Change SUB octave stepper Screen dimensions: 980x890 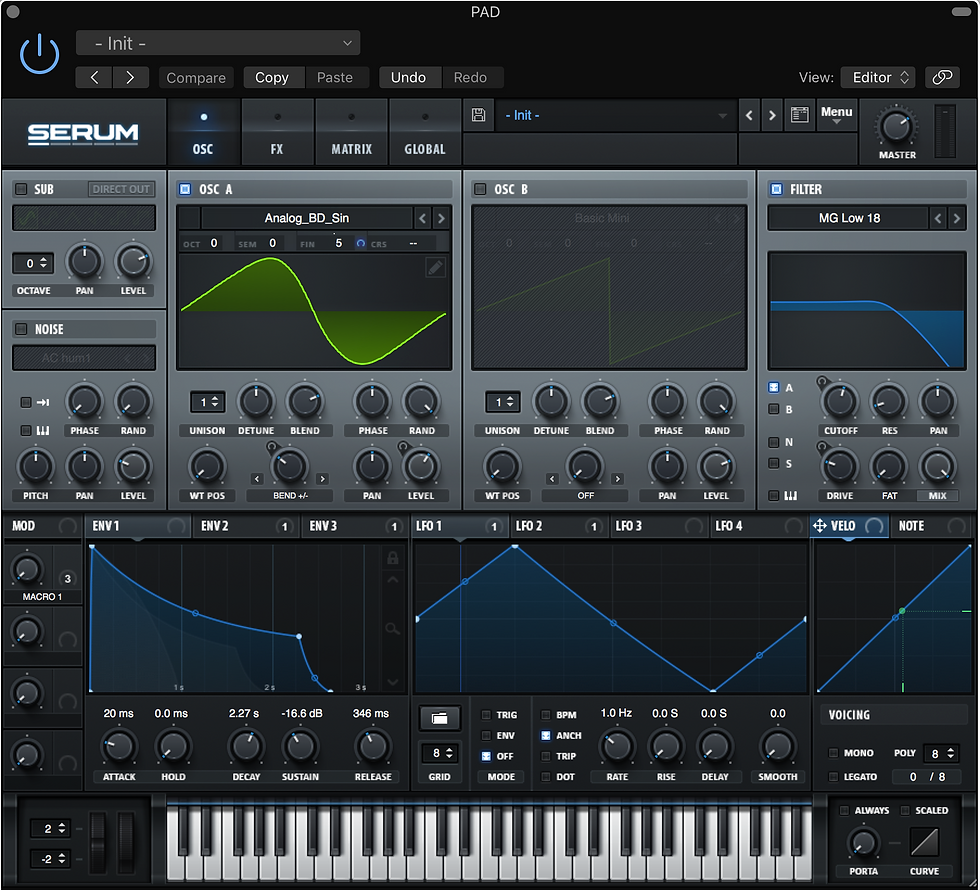[33, 263]
